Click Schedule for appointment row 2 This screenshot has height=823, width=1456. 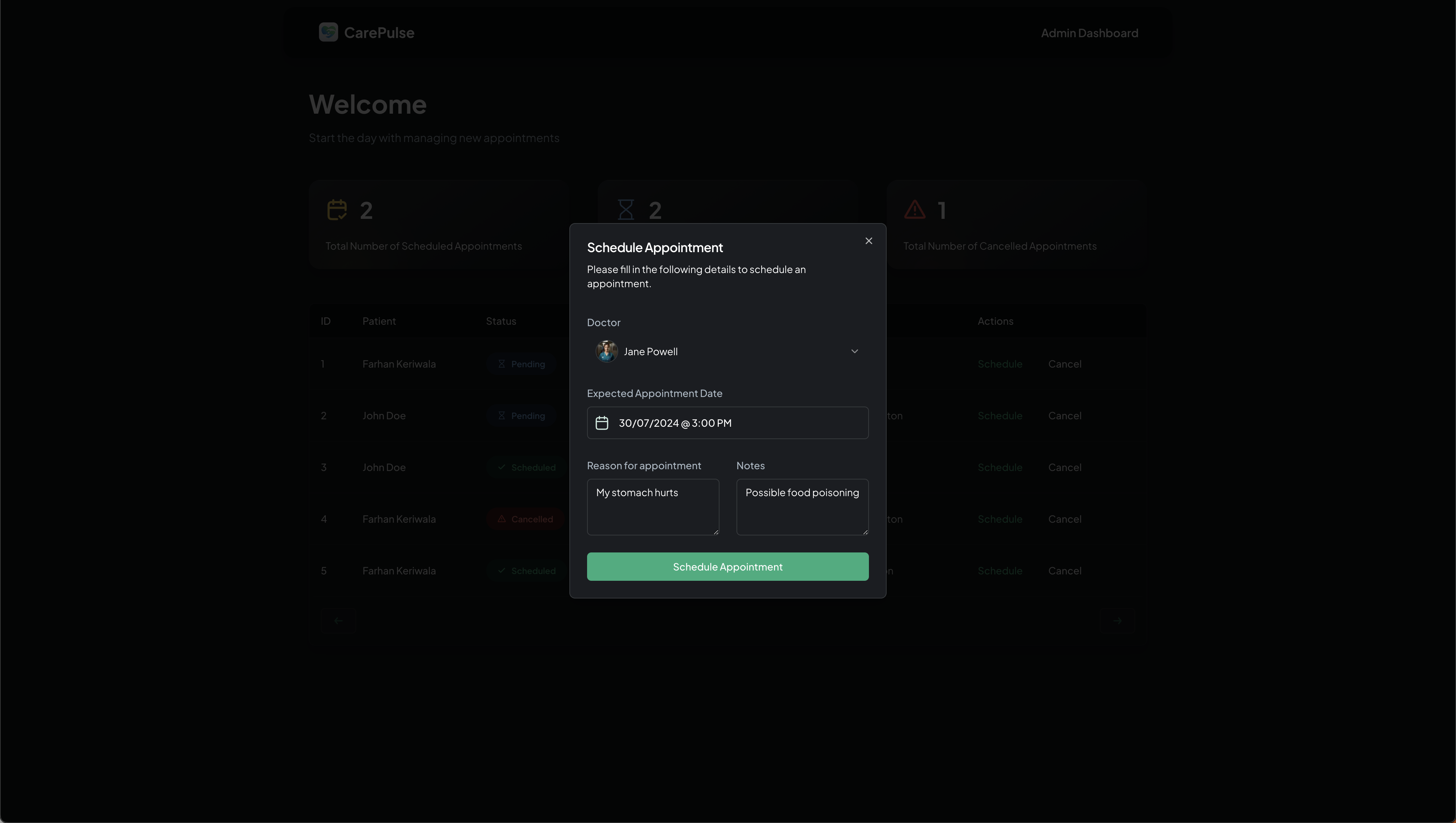coord(1000,416)
